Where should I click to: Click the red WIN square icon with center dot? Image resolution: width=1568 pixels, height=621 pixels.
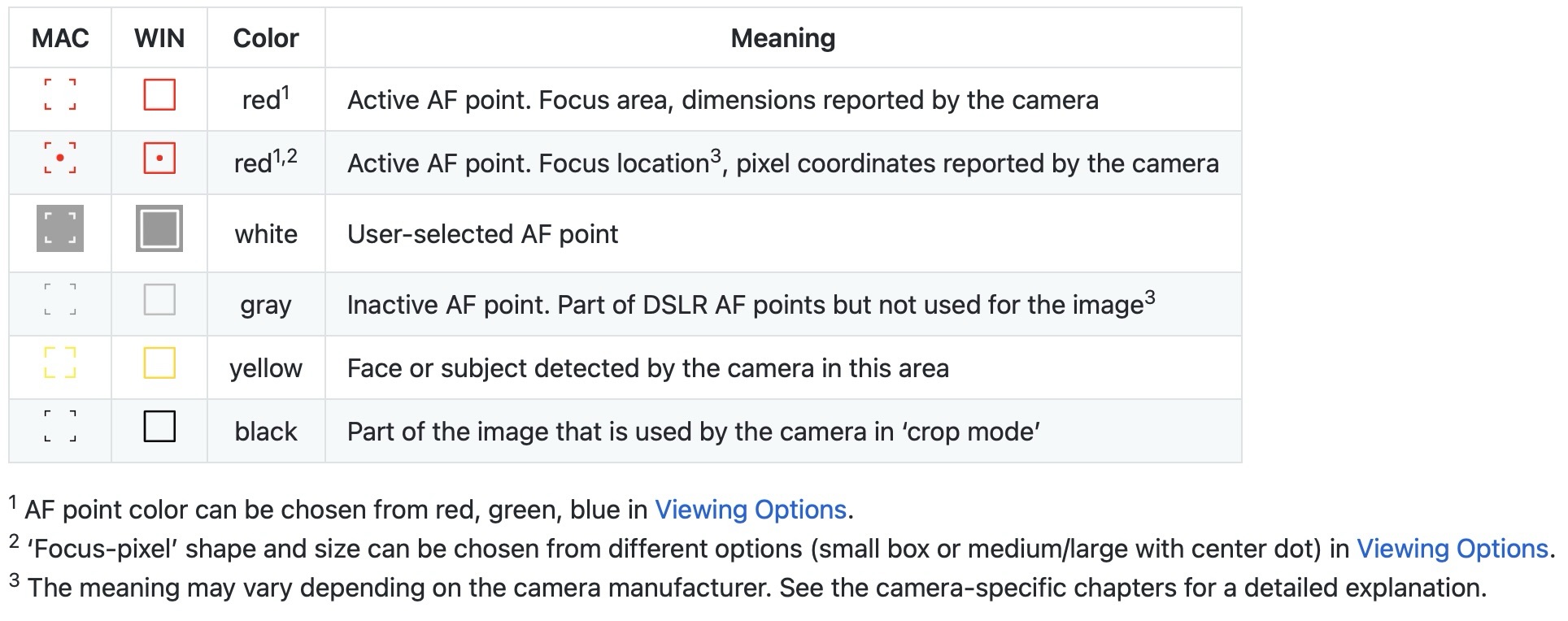(159, 158)
